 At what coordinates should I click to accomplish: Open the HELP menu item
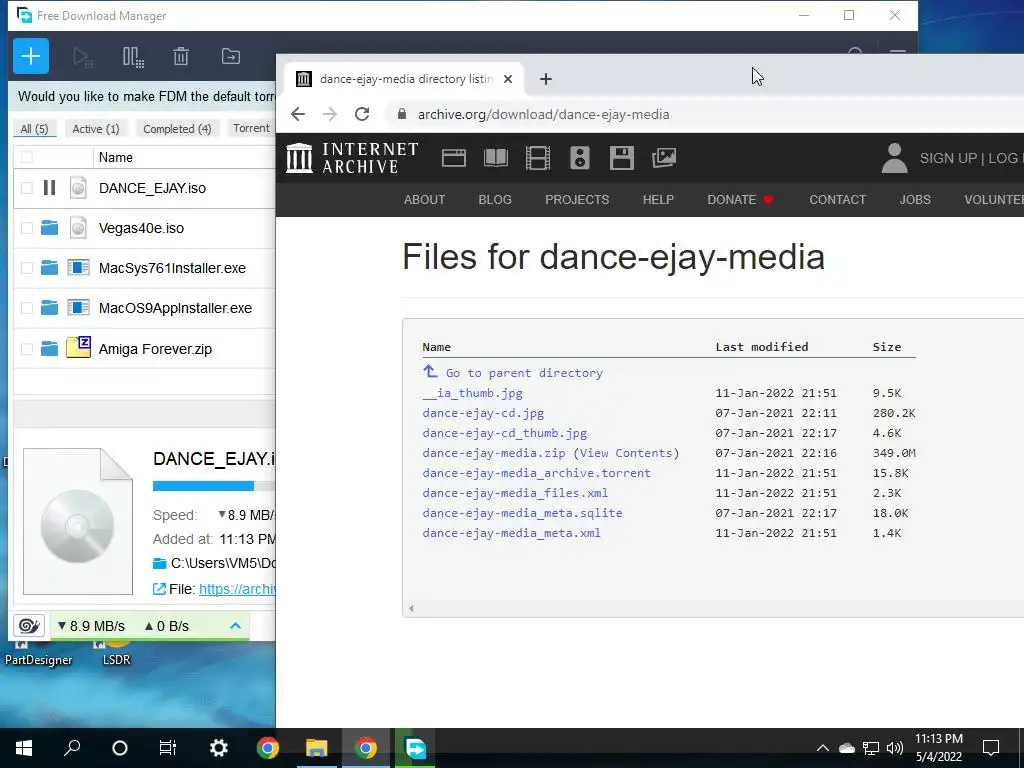click(658, 200)
